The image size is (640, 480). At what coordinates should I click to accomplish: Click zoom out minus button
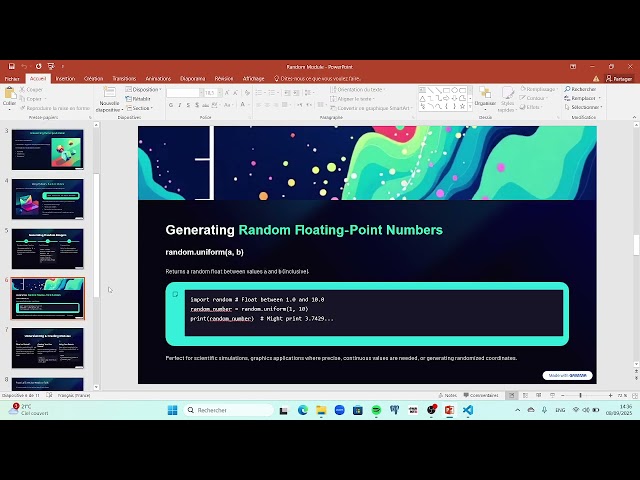[x=562, y=395]
